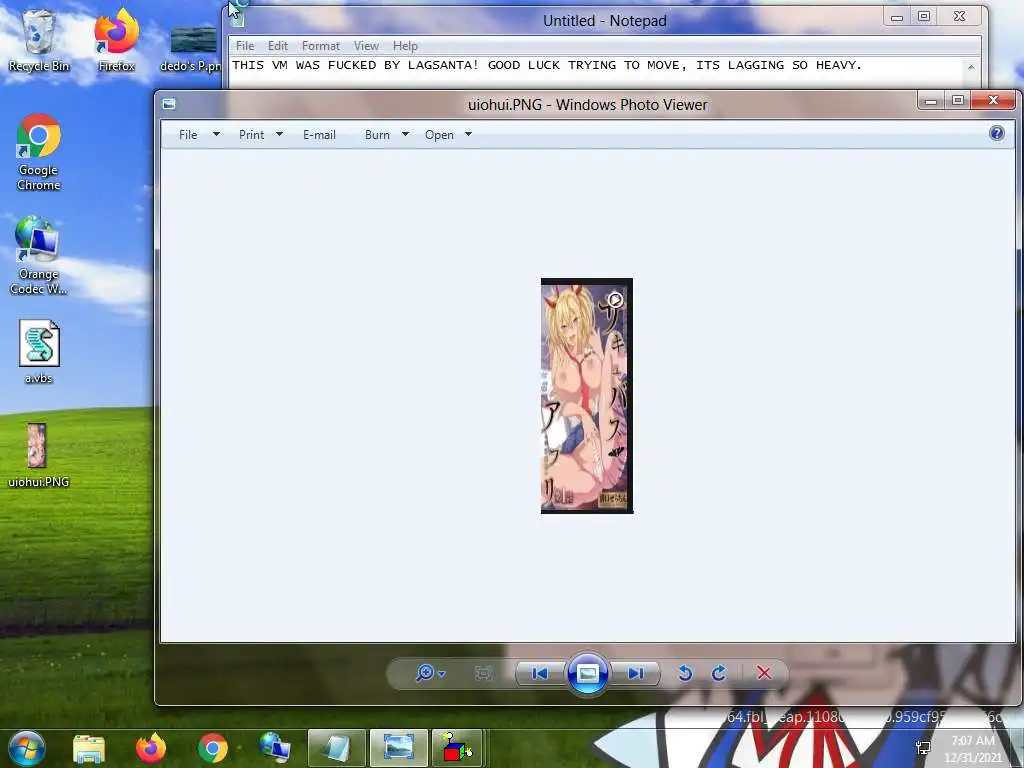
Task: Rotate the image counterclockwise
Action: click(x=685, y=673)
